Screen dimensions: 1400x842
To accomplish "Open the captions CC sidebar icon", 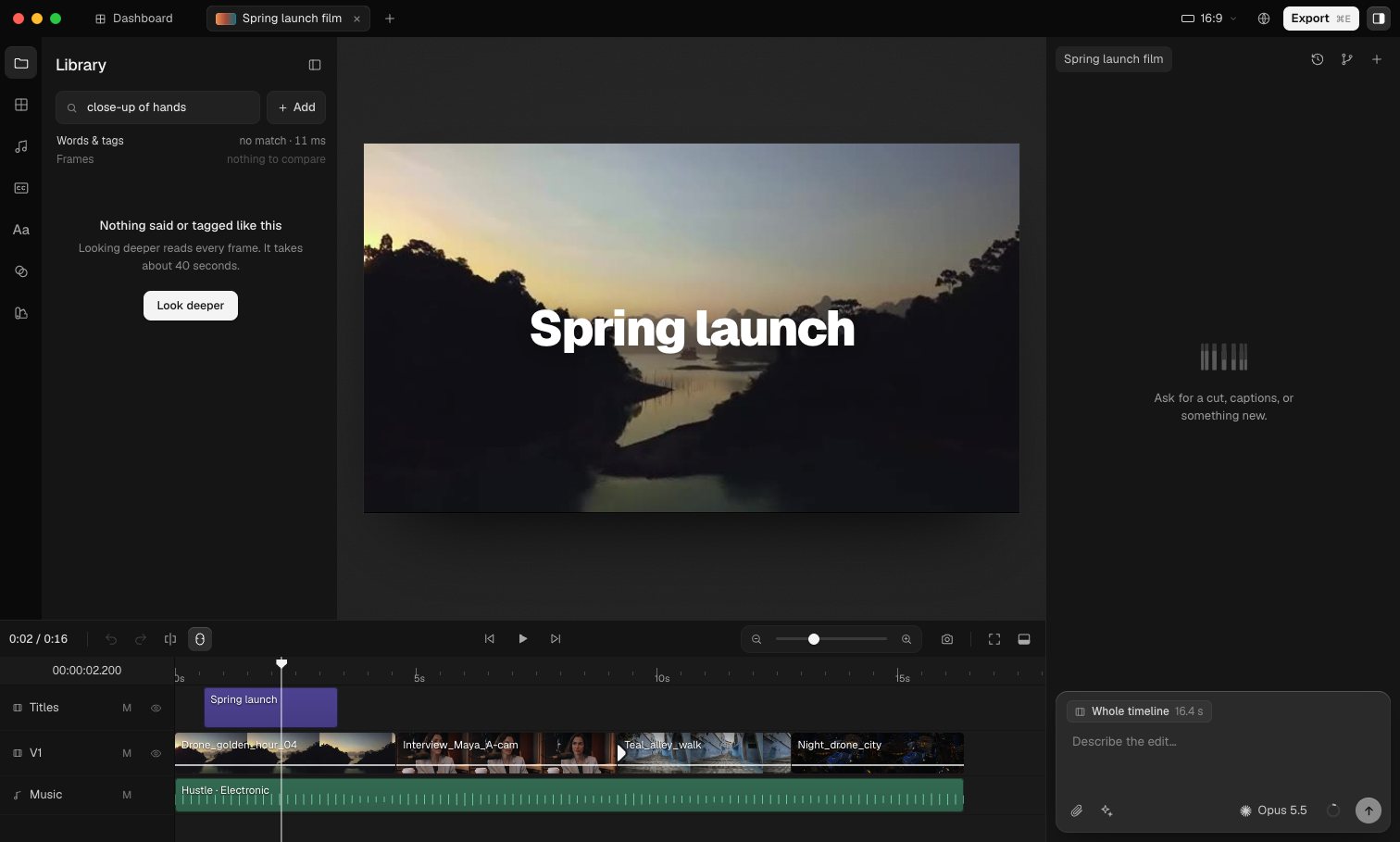I will (x=21, y=188).
